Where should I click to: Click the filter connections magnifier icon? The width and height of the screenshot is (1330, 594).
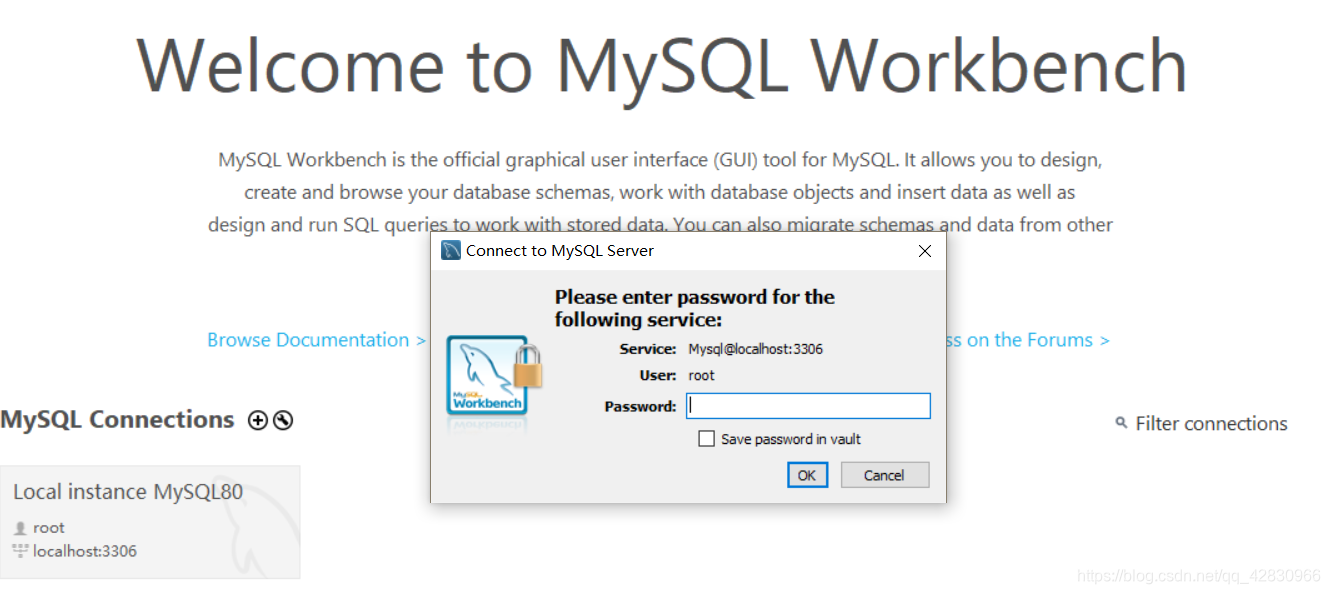[x=1121, y=423]
